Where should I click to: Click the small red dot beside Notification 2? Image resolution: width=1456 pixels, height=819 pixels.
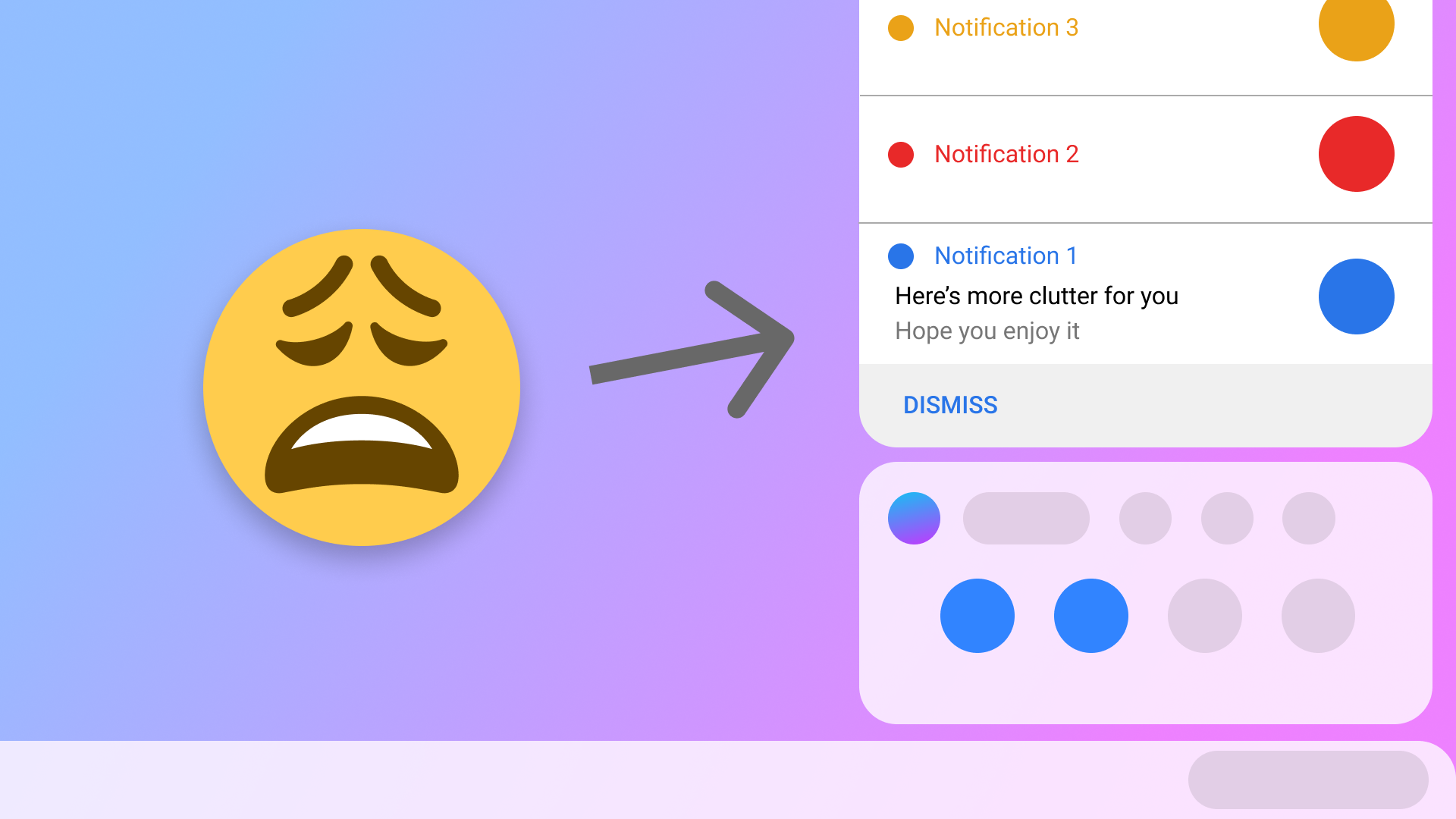(x=901, y=155)
